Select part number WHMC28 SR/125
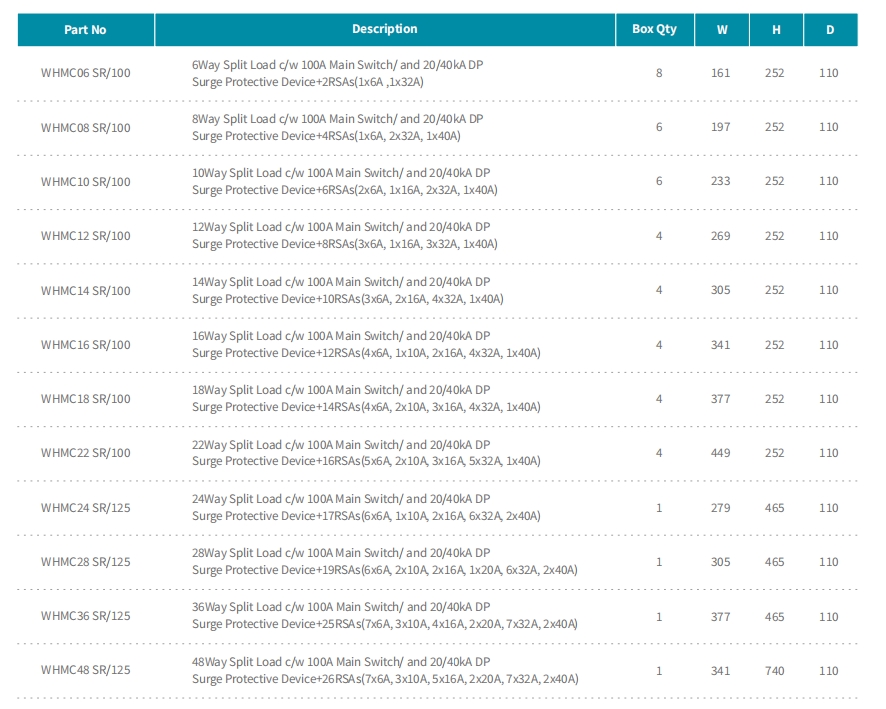 (85, 562)
